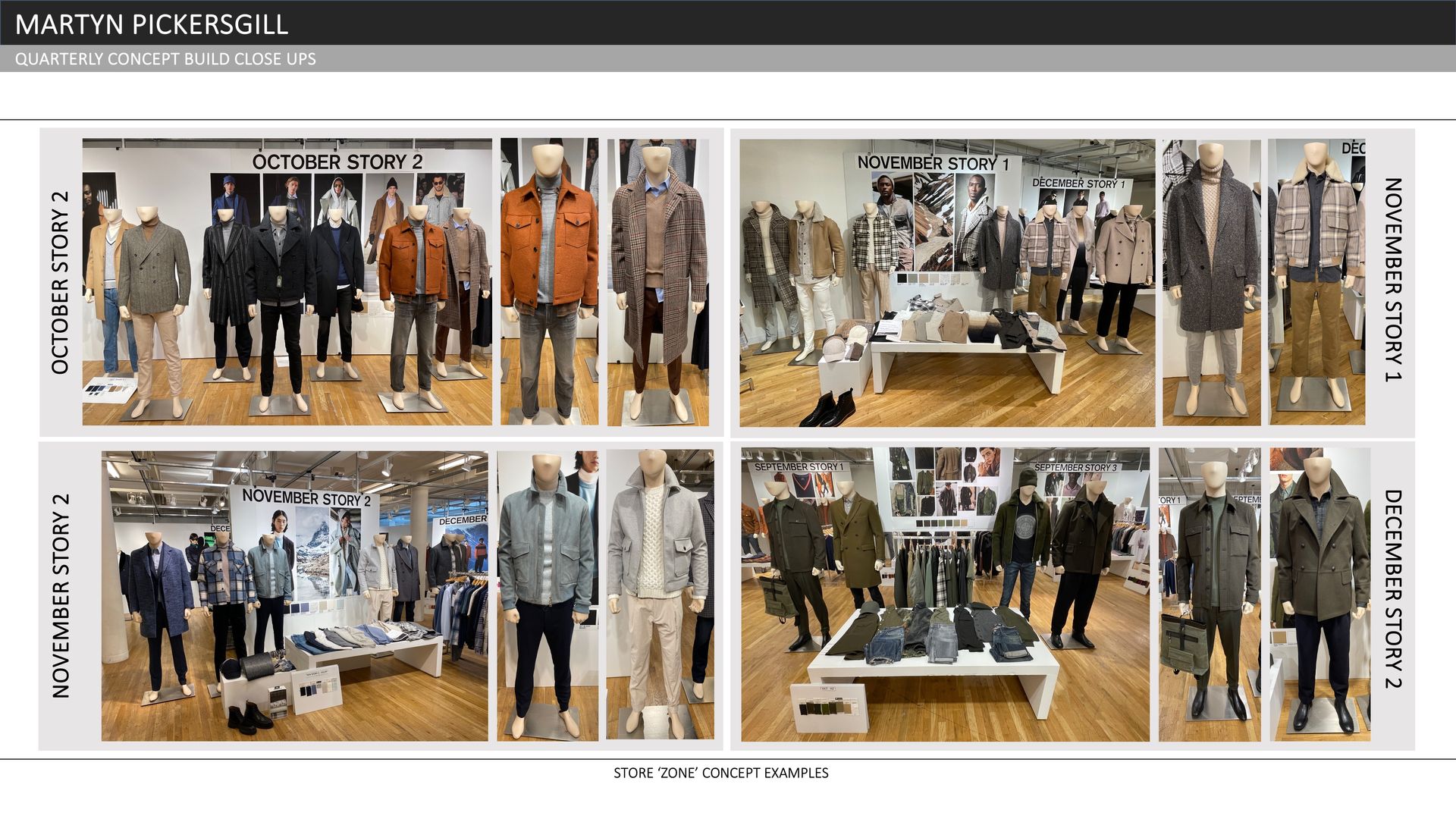This screenshot has height=819, width=1456.
Task: Open the December Story 2 olive display photo
Action: [x=945, y=595]
